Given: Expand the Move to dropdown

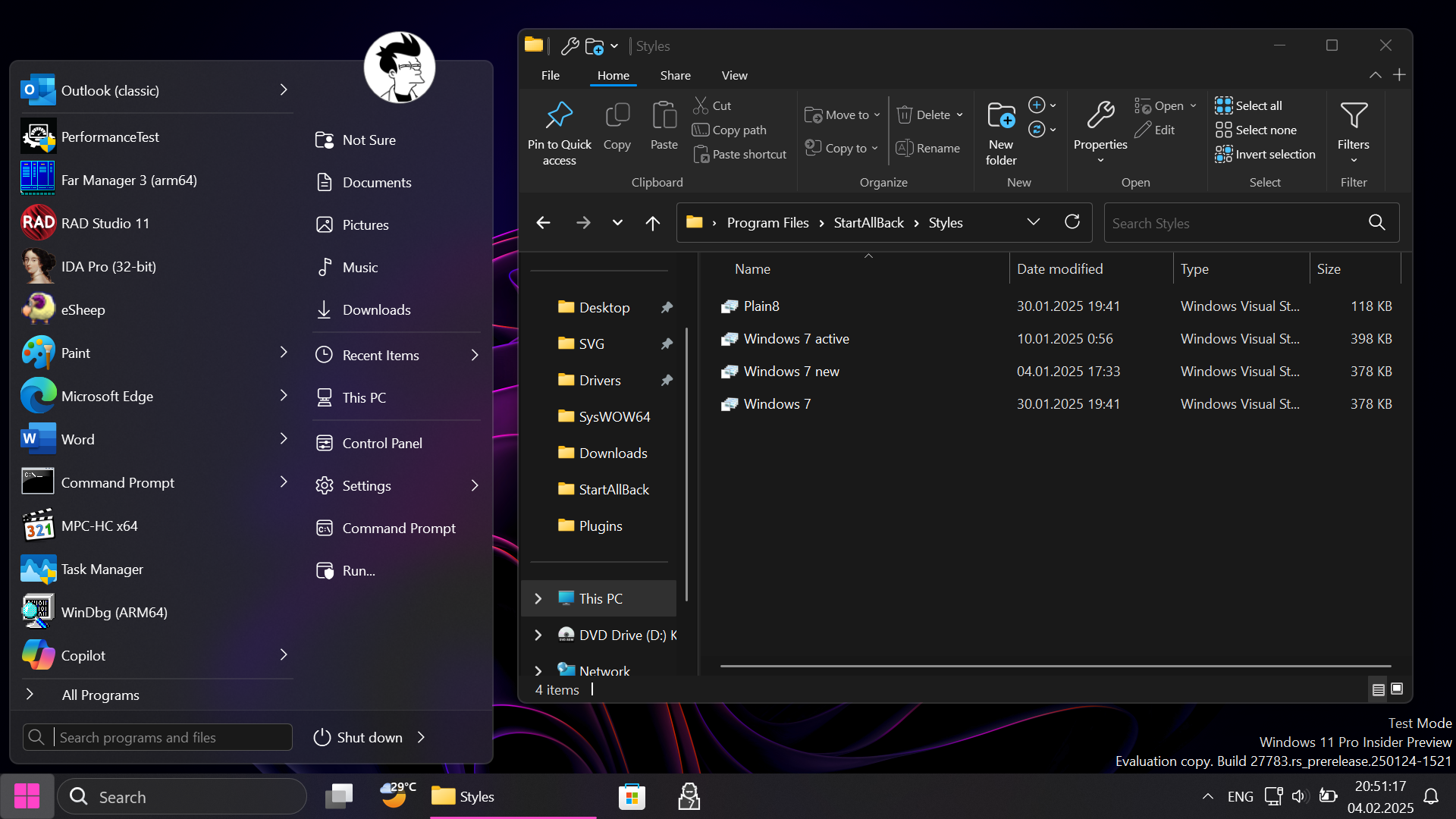Looking at the screenshot, I should tap(878, 115).
